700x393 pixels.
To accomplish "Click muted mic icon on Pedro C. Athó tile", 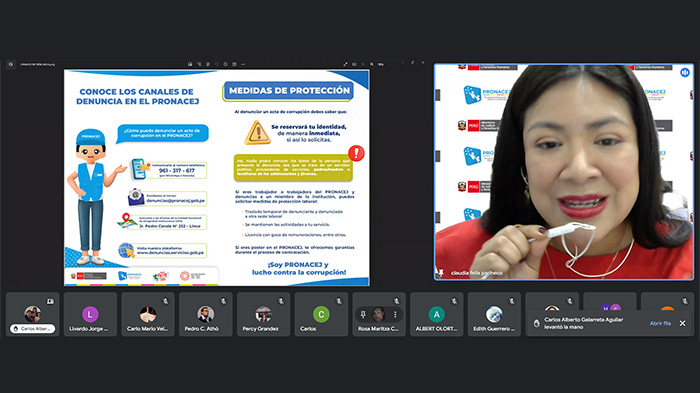I will click(x=223, y=301).
